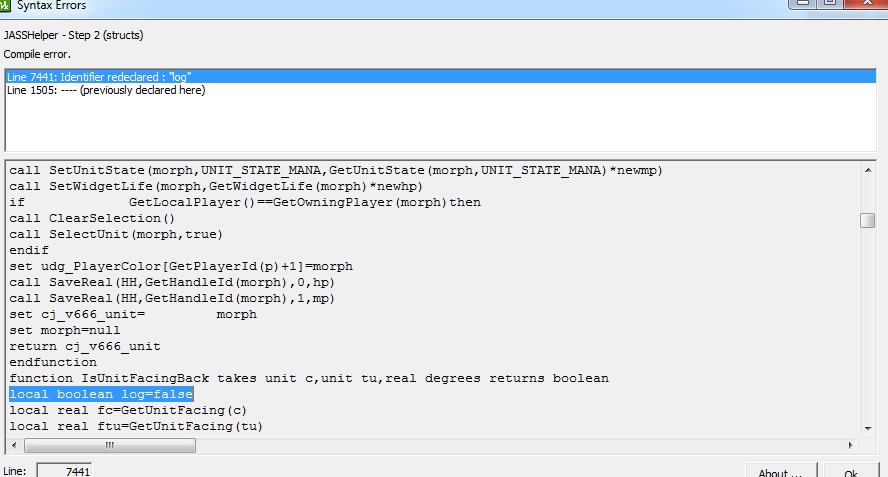Click 'local real fc=GetUnitFacing(c)' line
This screenshot has width=888, height=477.
[x=128, y=410]
